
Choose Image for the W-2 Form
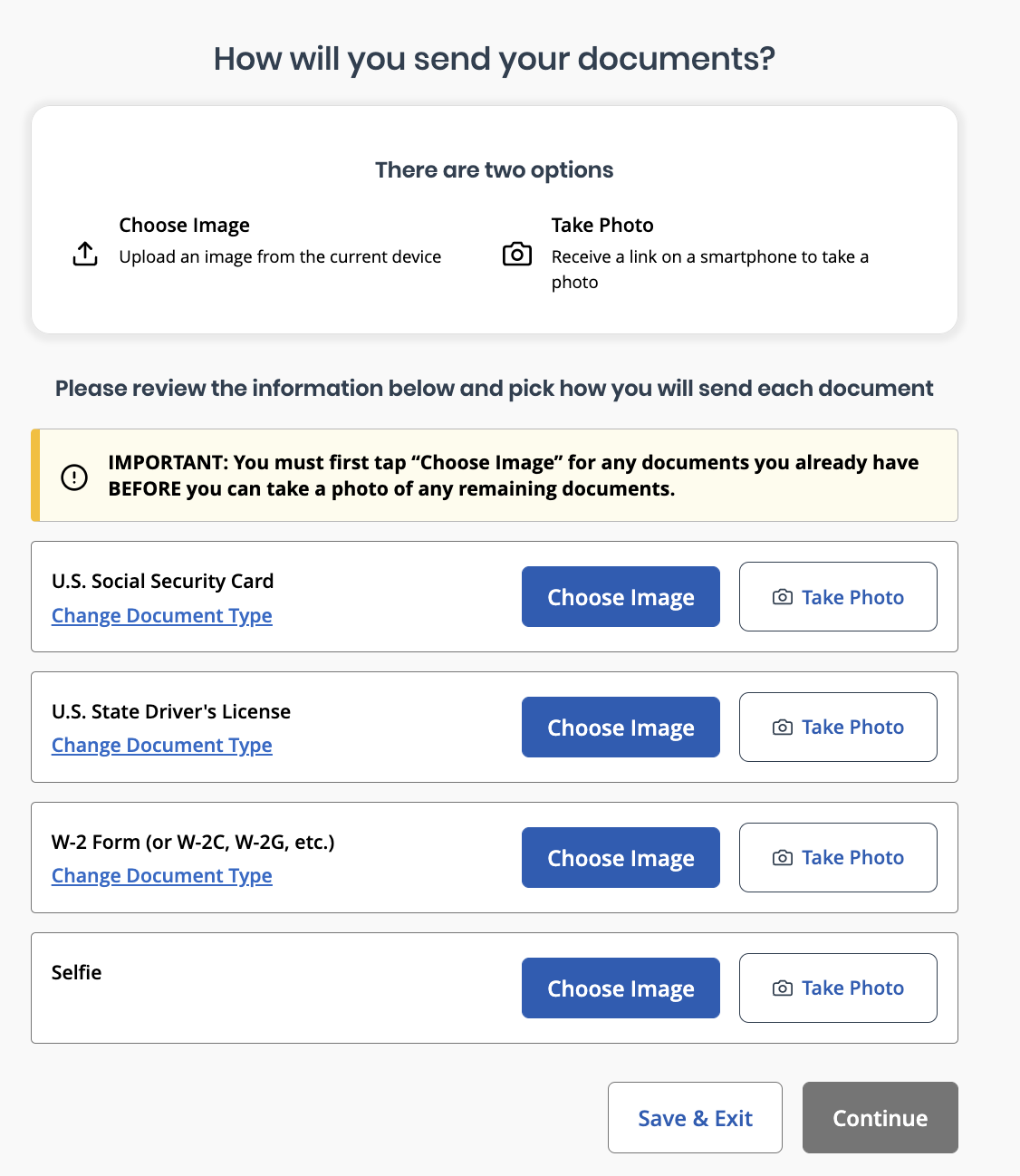click(621, 858)
